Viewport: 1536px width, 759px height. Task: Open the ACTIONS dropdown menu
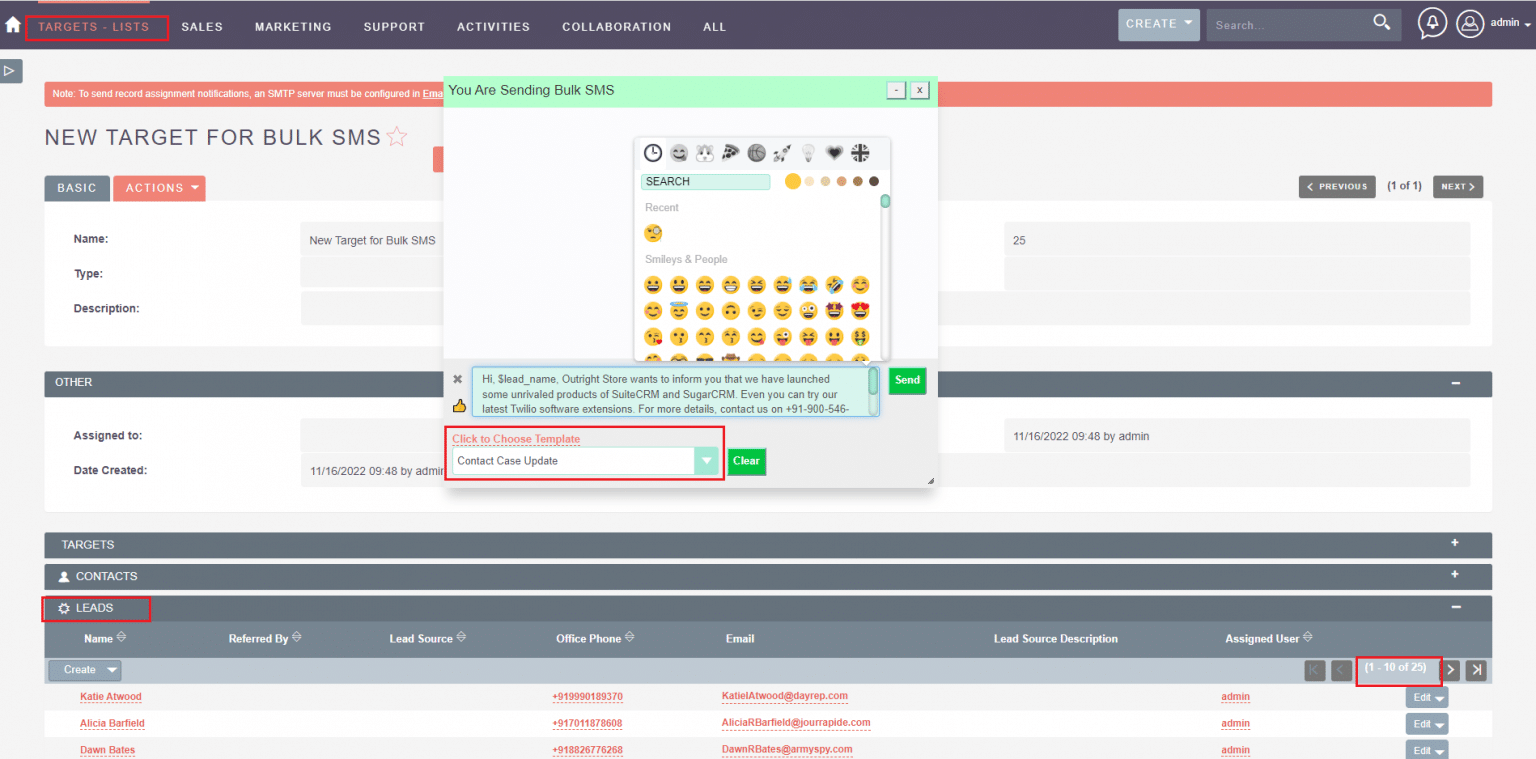tap(159, 188)
